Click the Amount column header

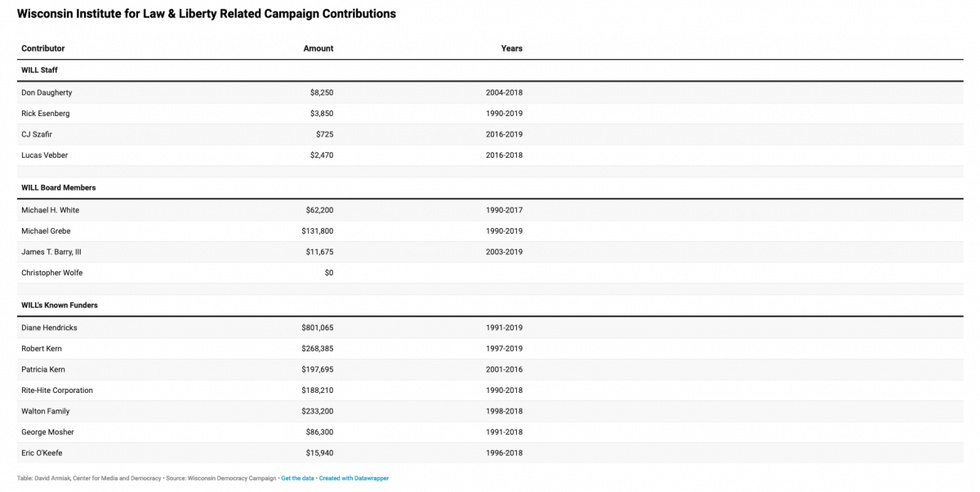318,48
